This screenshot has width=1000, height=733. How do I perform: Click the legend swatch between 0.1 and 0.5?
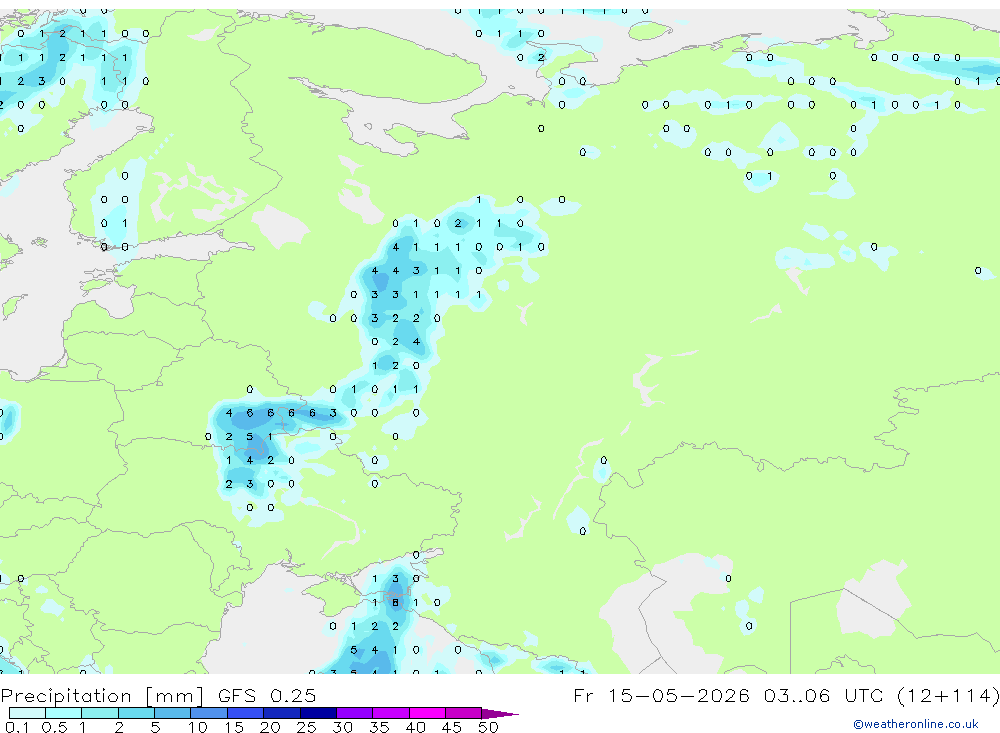pos(27,713)
